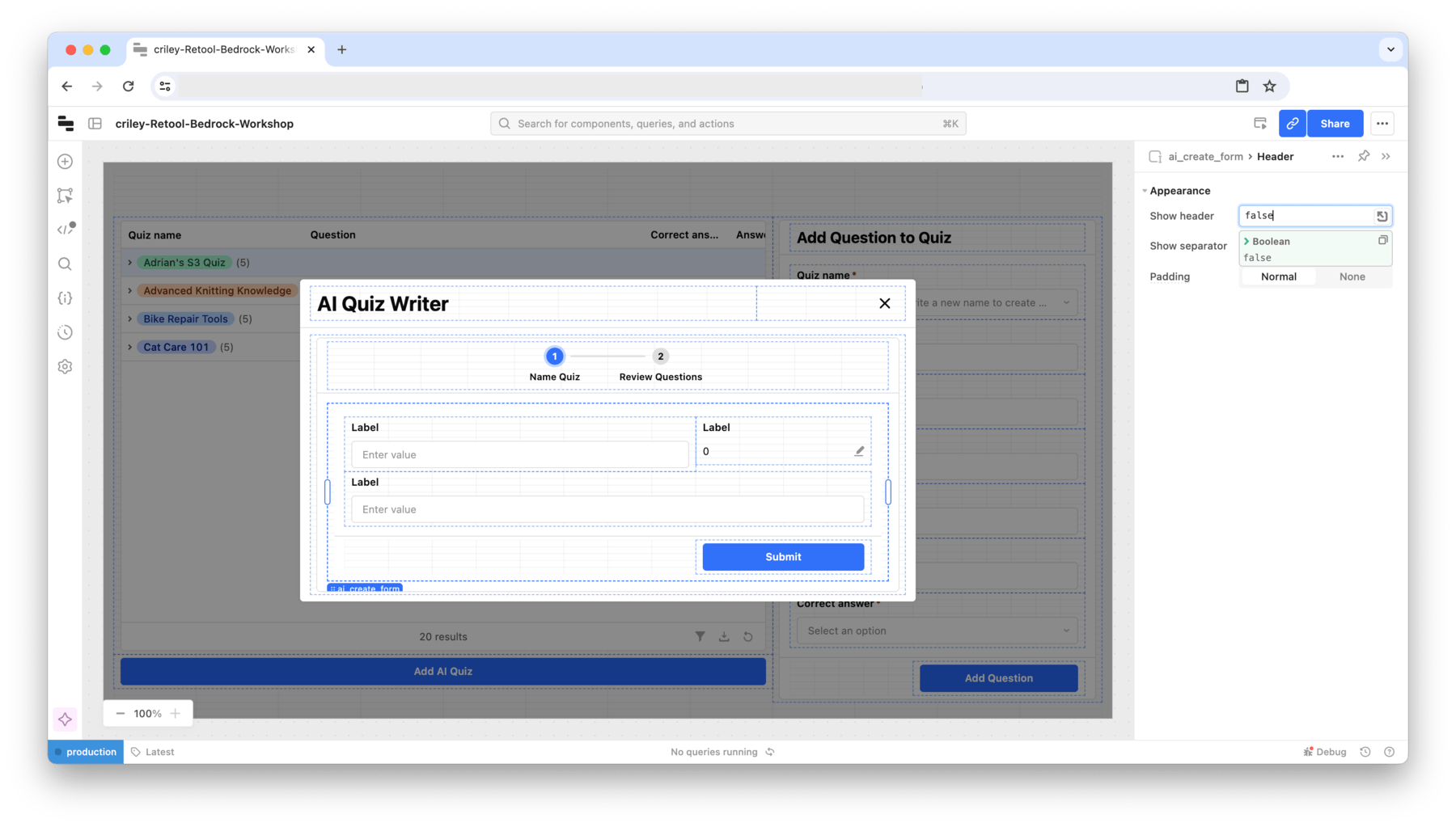
Task: Zoom in the canvas with plus
Action: point(176,714)
